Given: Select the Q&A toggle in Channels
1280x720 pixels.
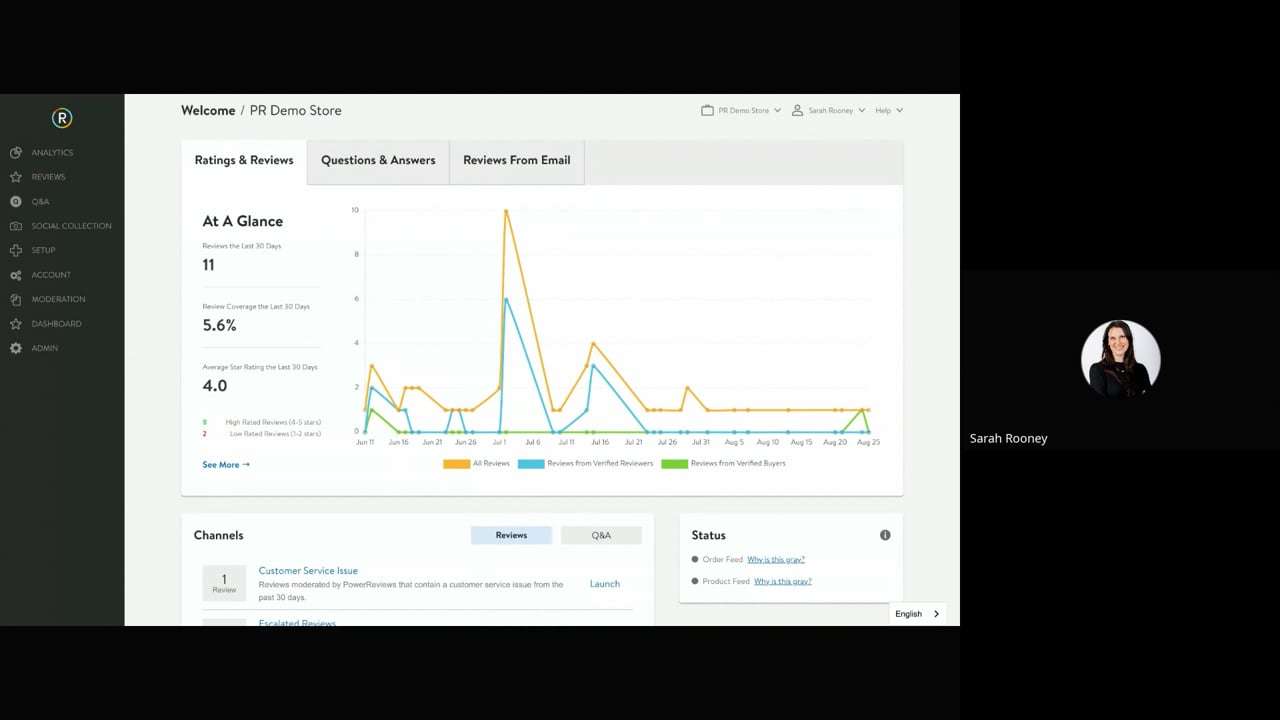Looking at the screenshot, I should pos(601,535).
